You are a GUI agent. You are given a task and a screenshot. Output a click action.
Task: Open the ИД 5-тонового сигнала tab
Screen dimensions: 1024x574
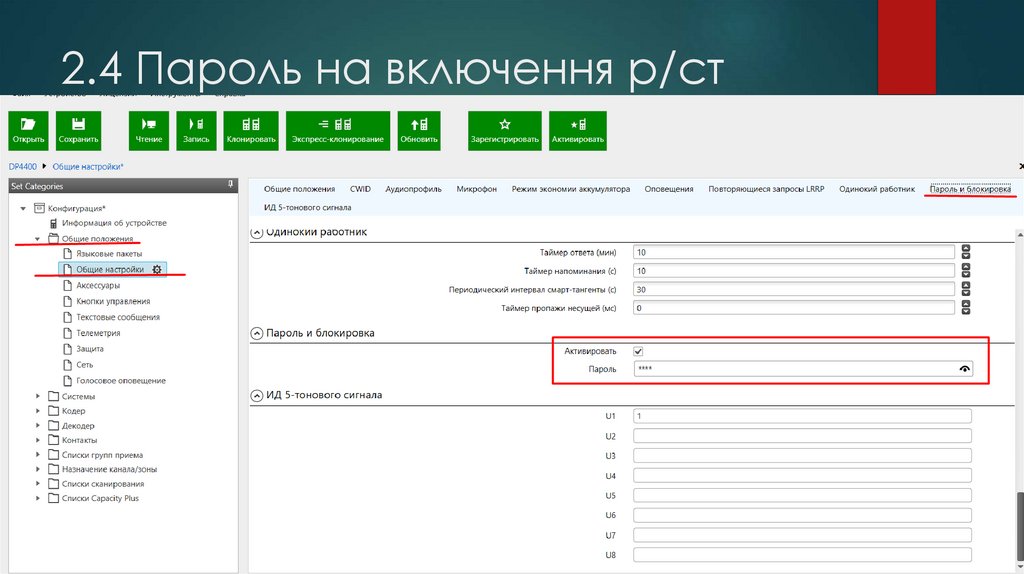(308, 207)
